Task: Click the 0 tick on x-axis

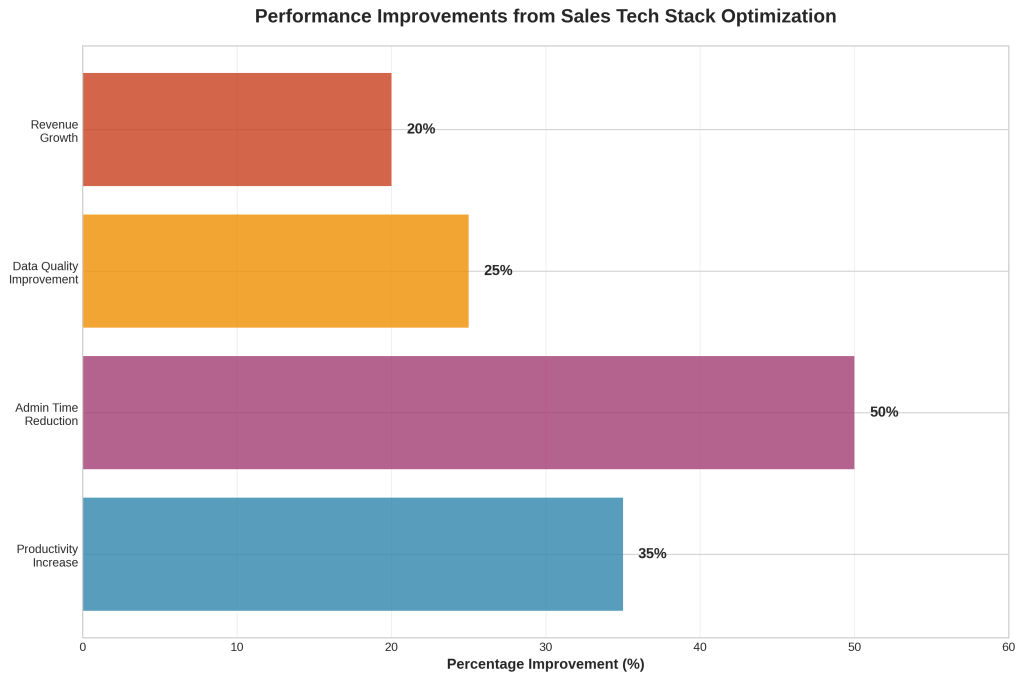Action: [x=83, y=647]
